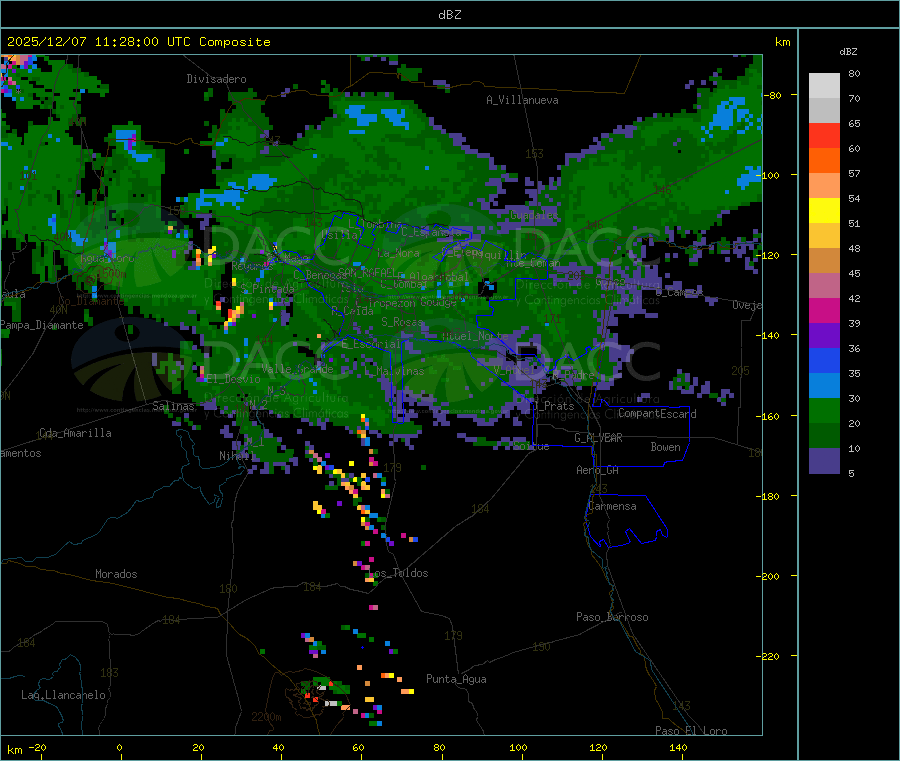Image resolution: width=900 pixels, height=761 pixels.
Task: Click the km unit label at bottom left
Action: pos(14,750)
